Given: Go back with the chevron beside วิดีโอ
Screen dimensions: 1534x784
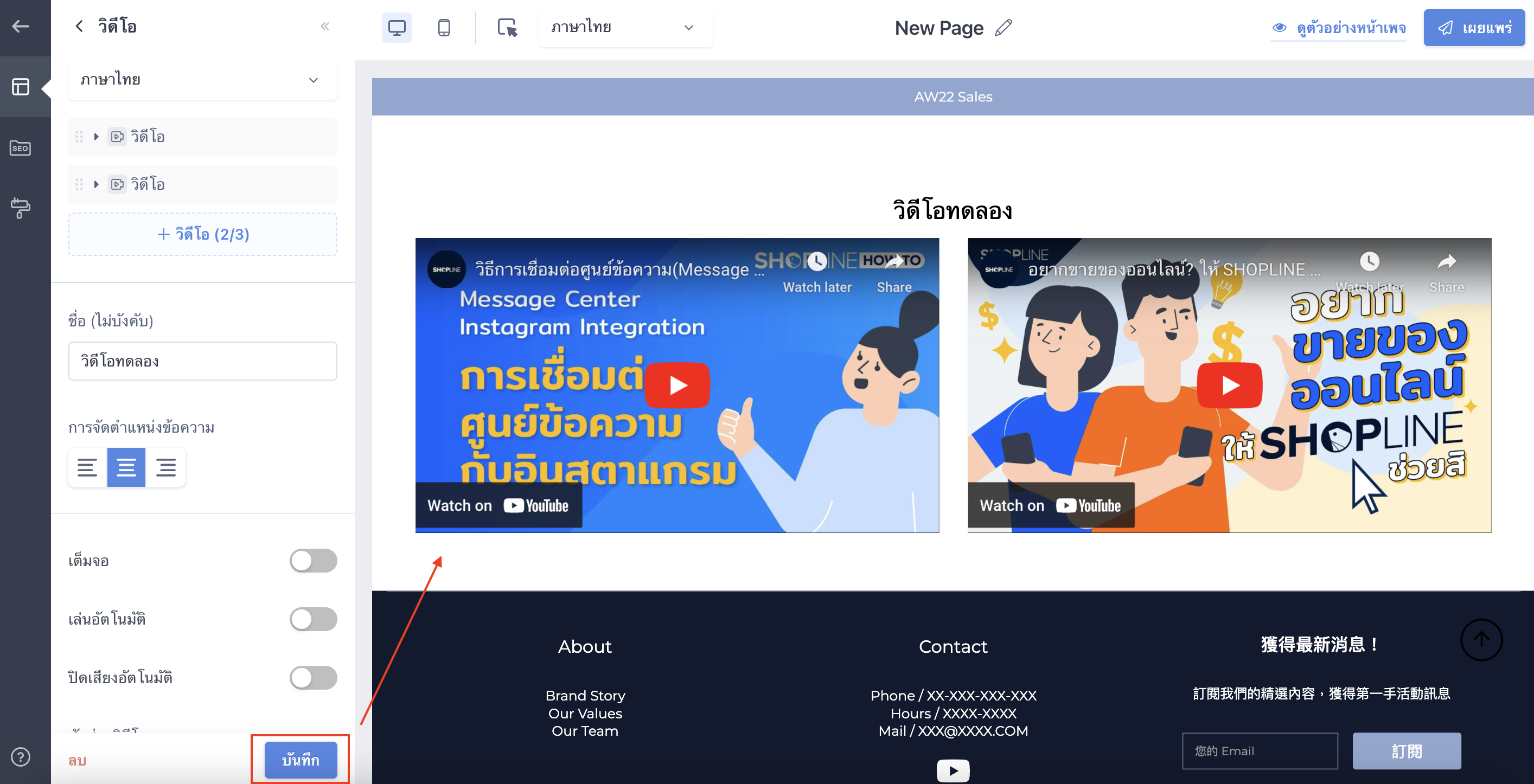Looking at the screenshot, I should pyautogui.click(x=79, y=26).
